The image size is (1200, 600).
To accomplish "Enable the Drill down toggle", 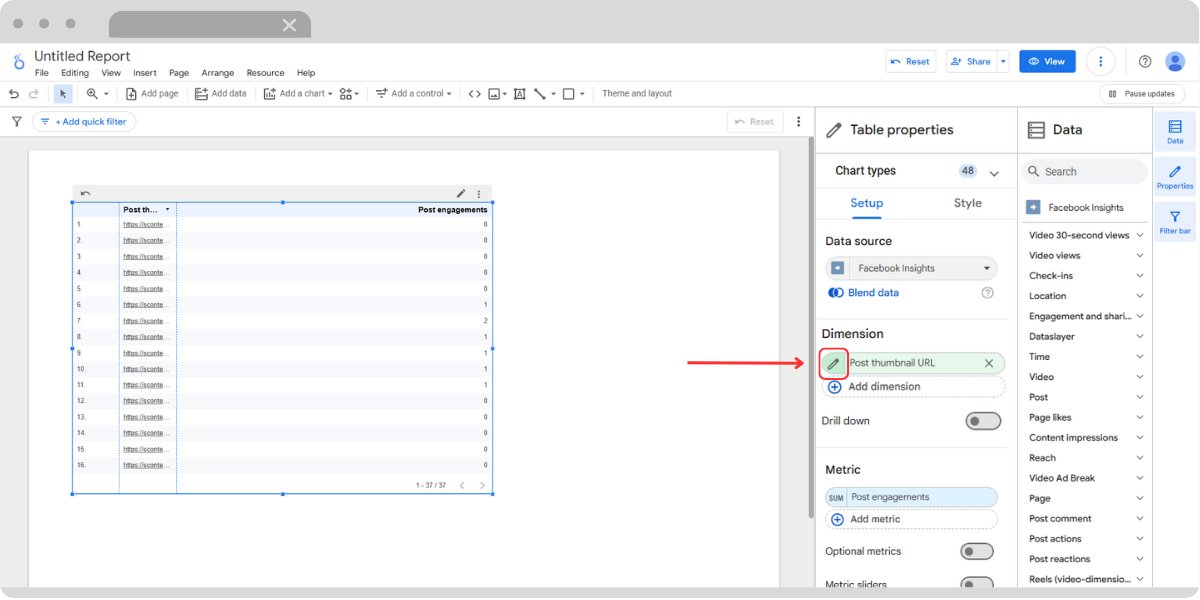I will point(982,421).
